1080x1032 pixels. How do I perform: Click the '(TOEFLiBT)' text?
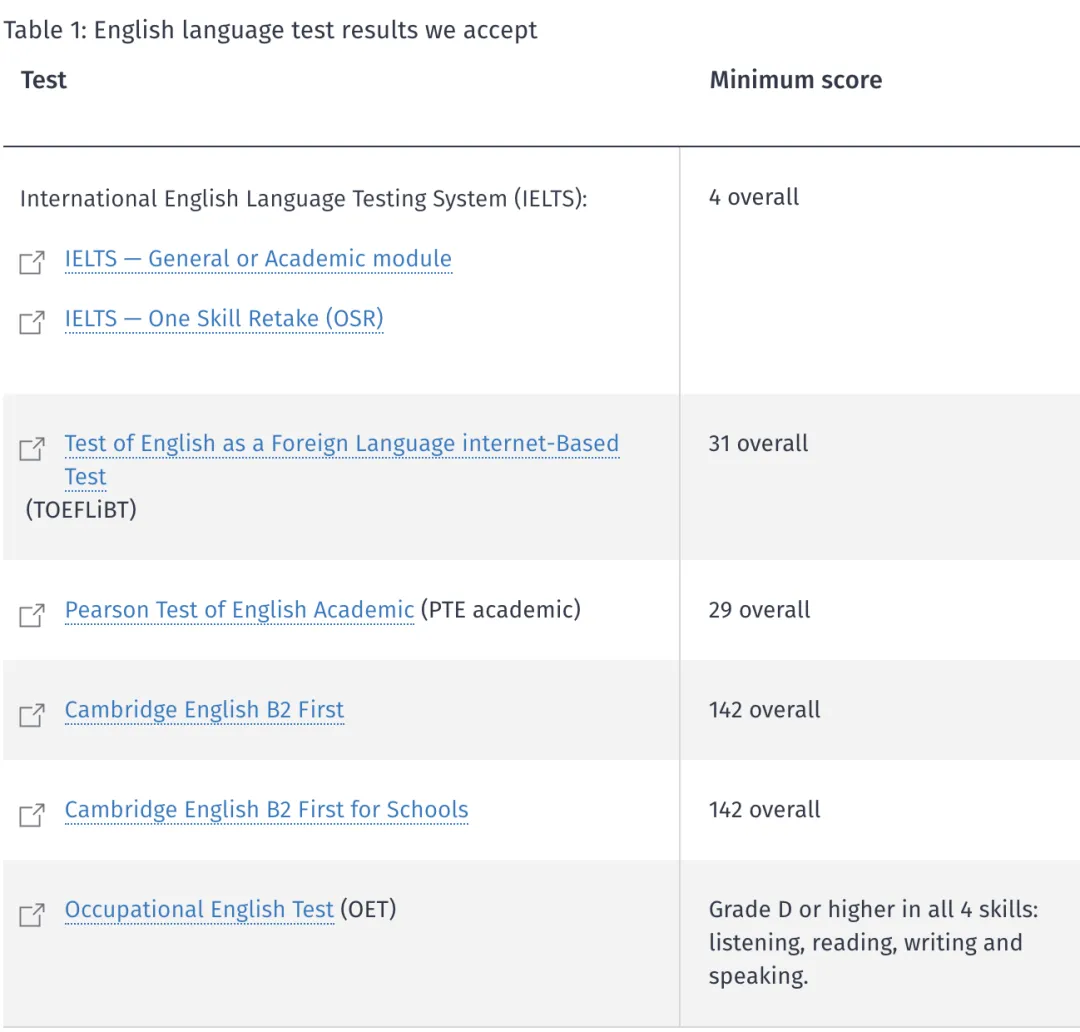click(81, 510)
